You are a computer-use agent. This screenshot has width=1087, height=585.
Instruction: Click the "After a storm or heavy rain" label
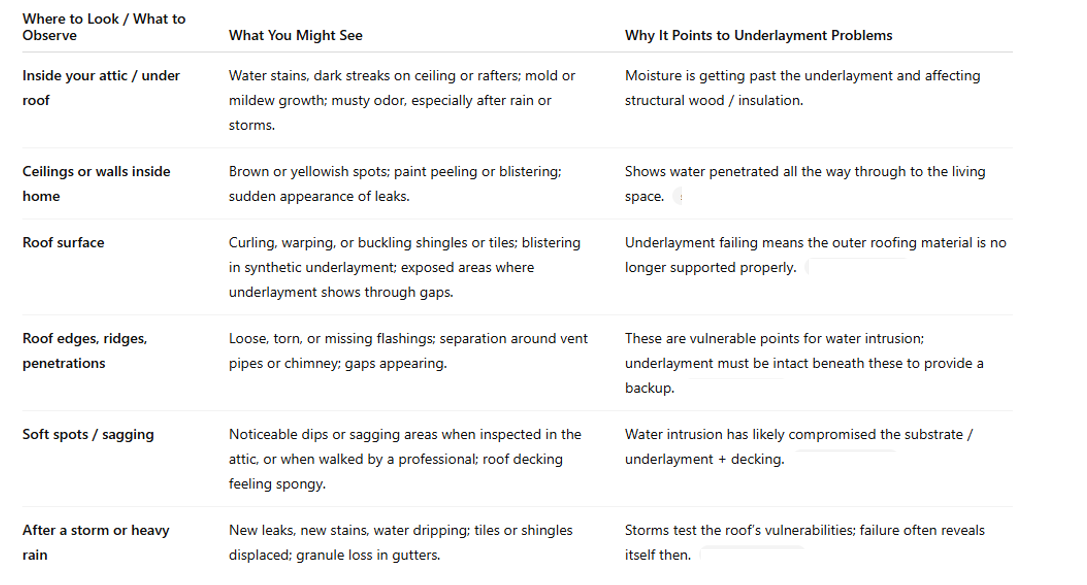click(x=96, y=543)
